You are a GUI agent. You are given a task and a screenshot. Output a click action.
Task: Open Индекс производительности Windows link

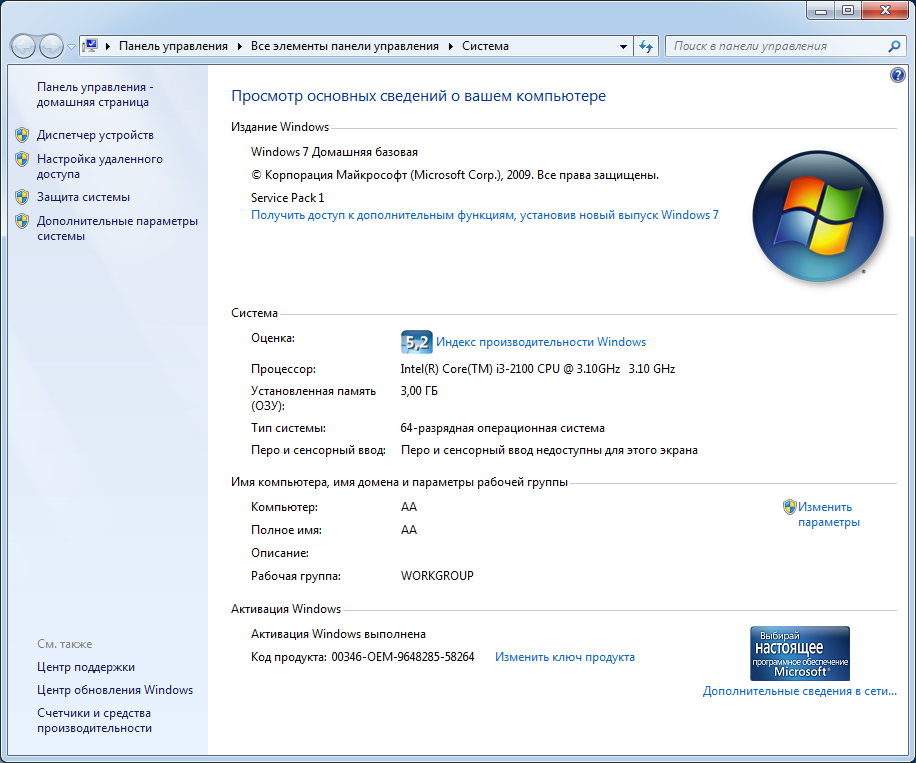click(541, 342)
